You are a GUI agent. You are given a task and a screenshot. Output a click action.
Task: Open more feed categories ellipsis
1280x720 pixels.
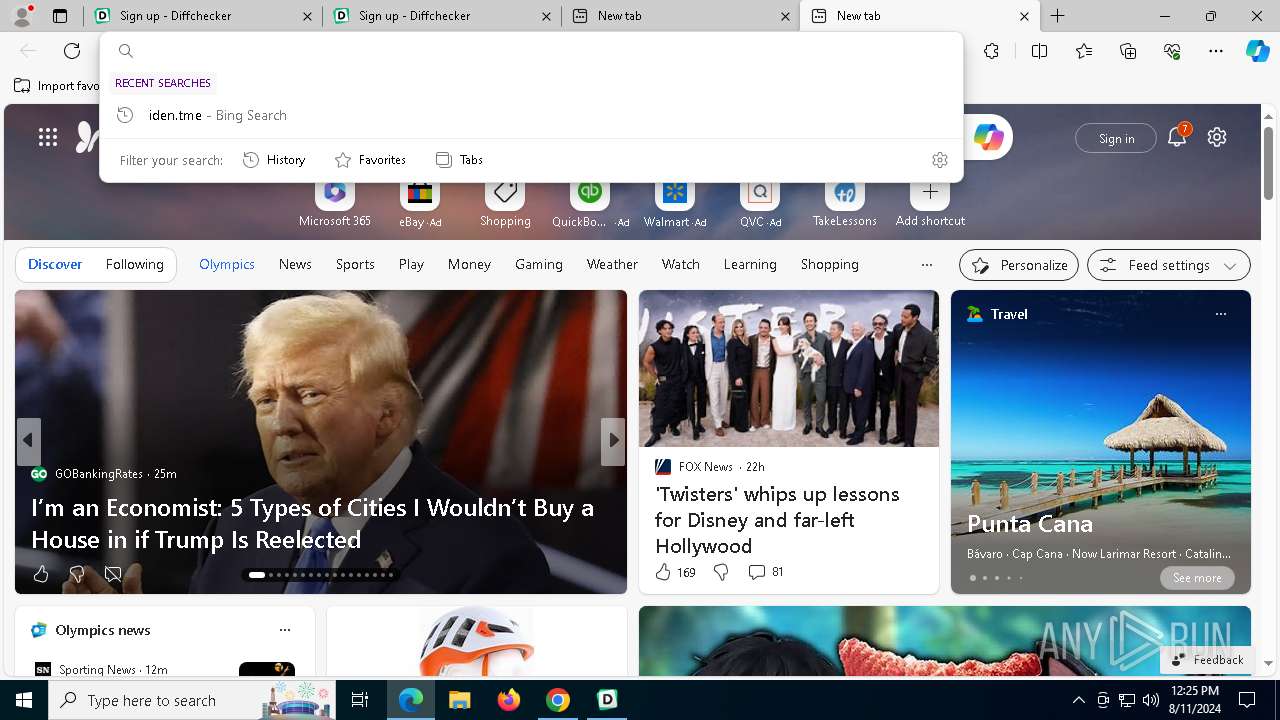(927, 265)
